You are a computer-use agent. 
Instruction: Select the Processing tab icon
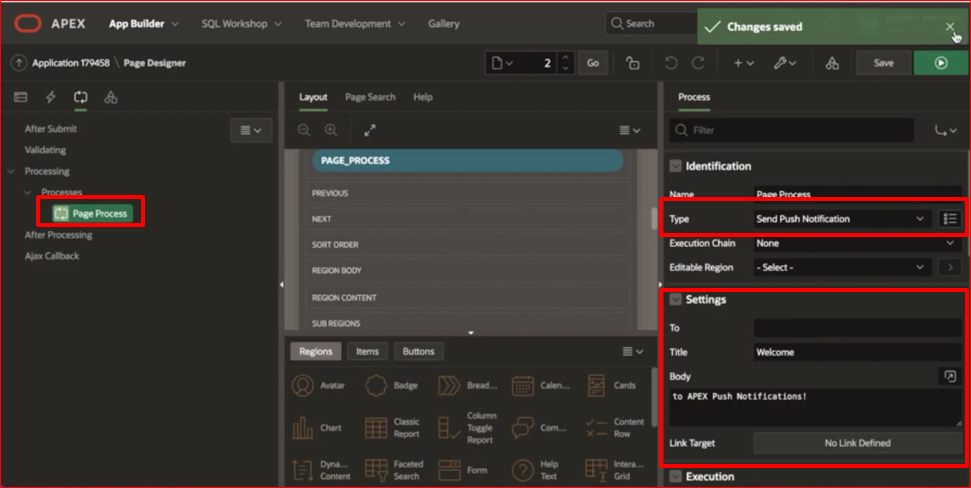point(81,97)
